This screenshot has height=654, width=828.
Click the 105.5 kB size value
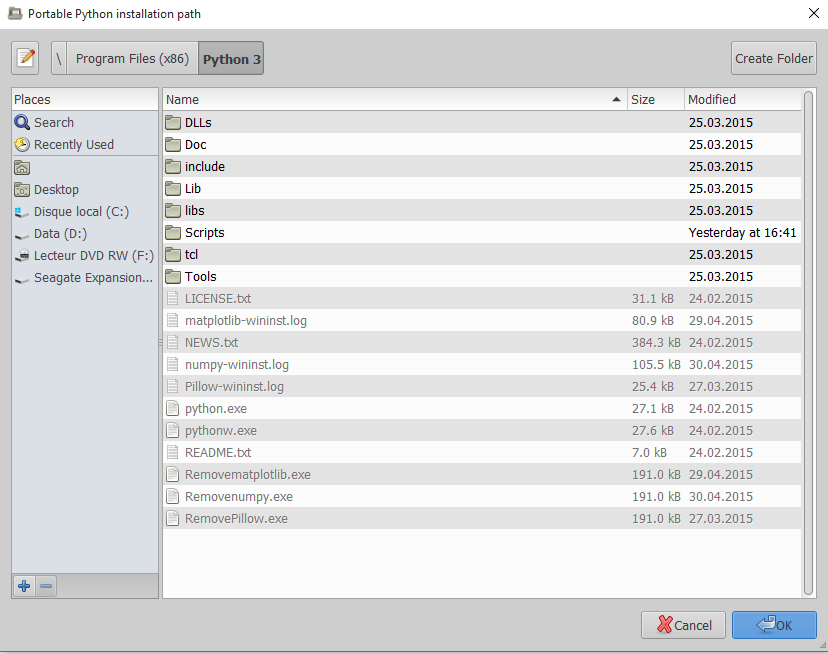656,365
